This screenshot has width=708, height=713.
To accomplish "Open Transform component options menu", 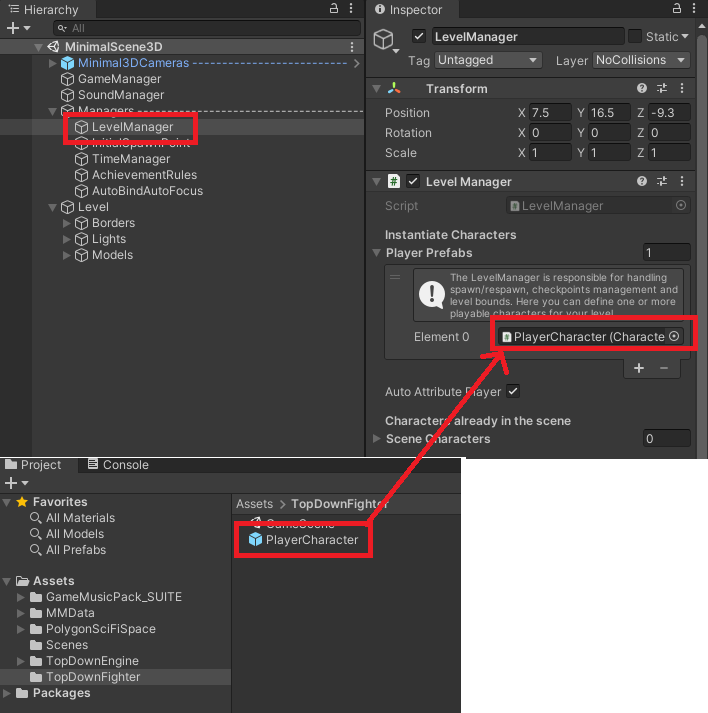I will point(682,88).
